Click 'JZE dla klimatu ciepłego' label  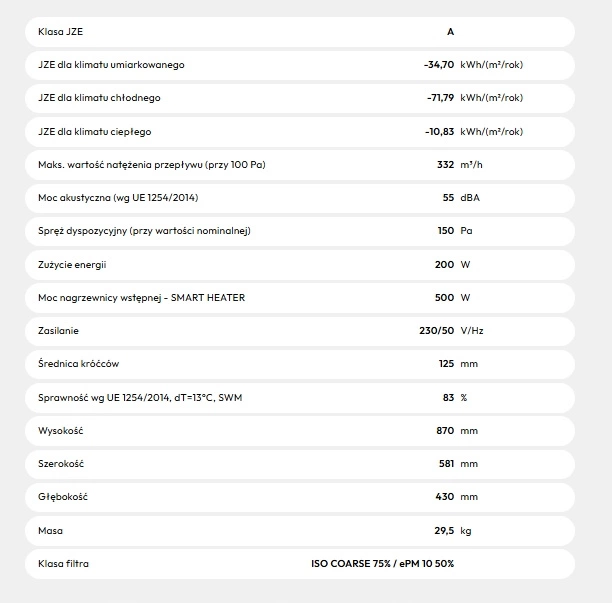point(94,131)
